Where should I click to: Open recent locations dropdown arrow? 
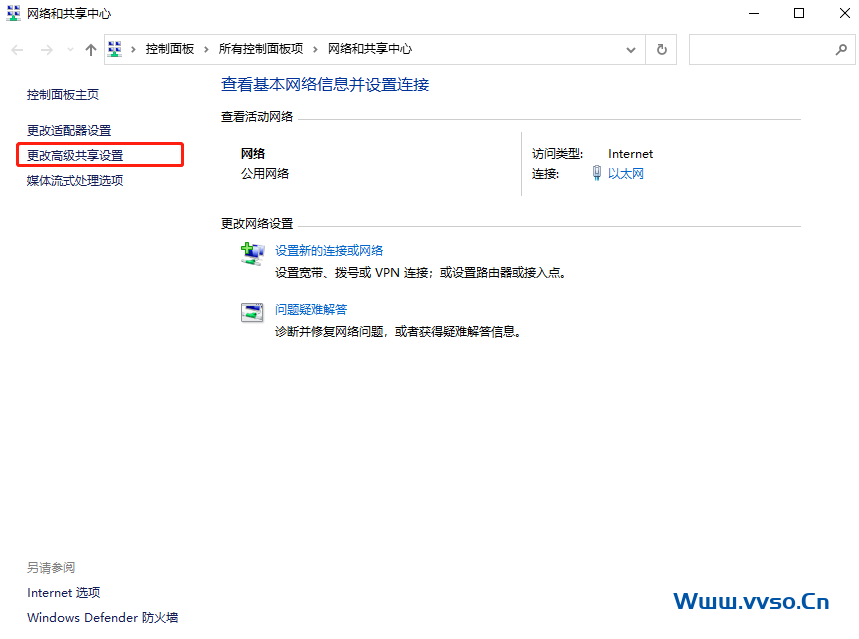(70, 50)
